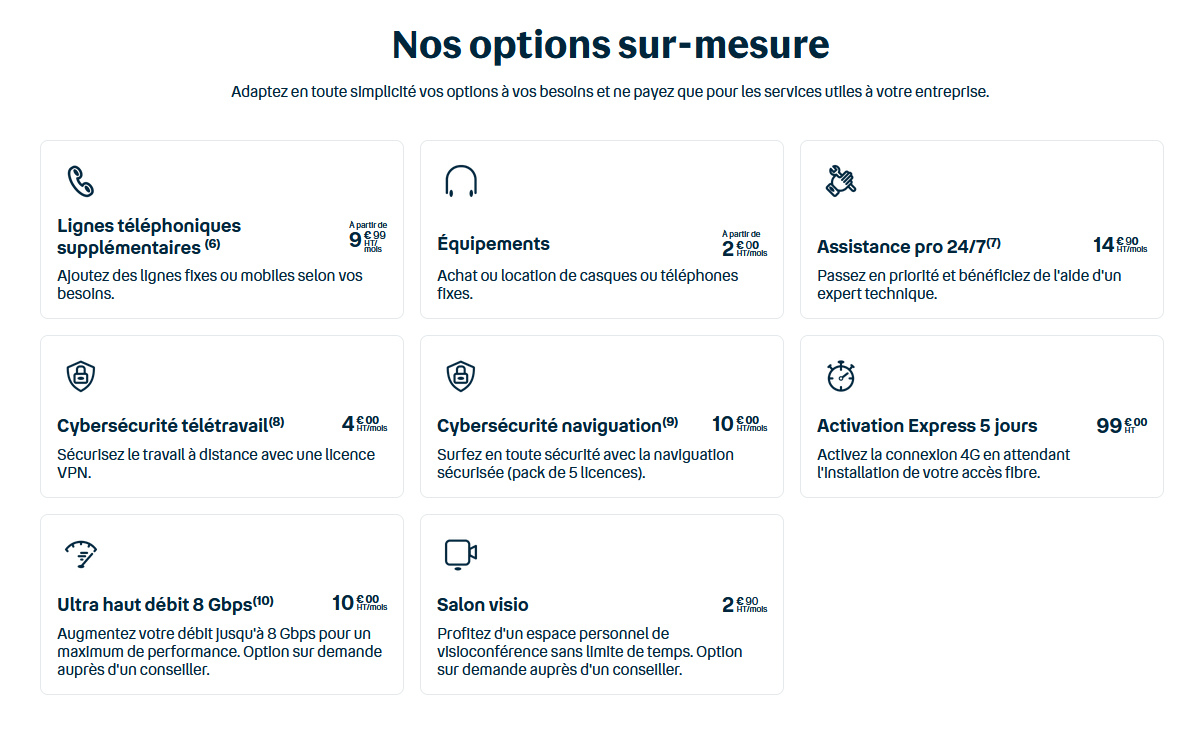Image resolution: width=1200 pixels, height=730 pixels.
Task: Click the shield lock icon for télétravail
Action: click(x=80, y=376)
